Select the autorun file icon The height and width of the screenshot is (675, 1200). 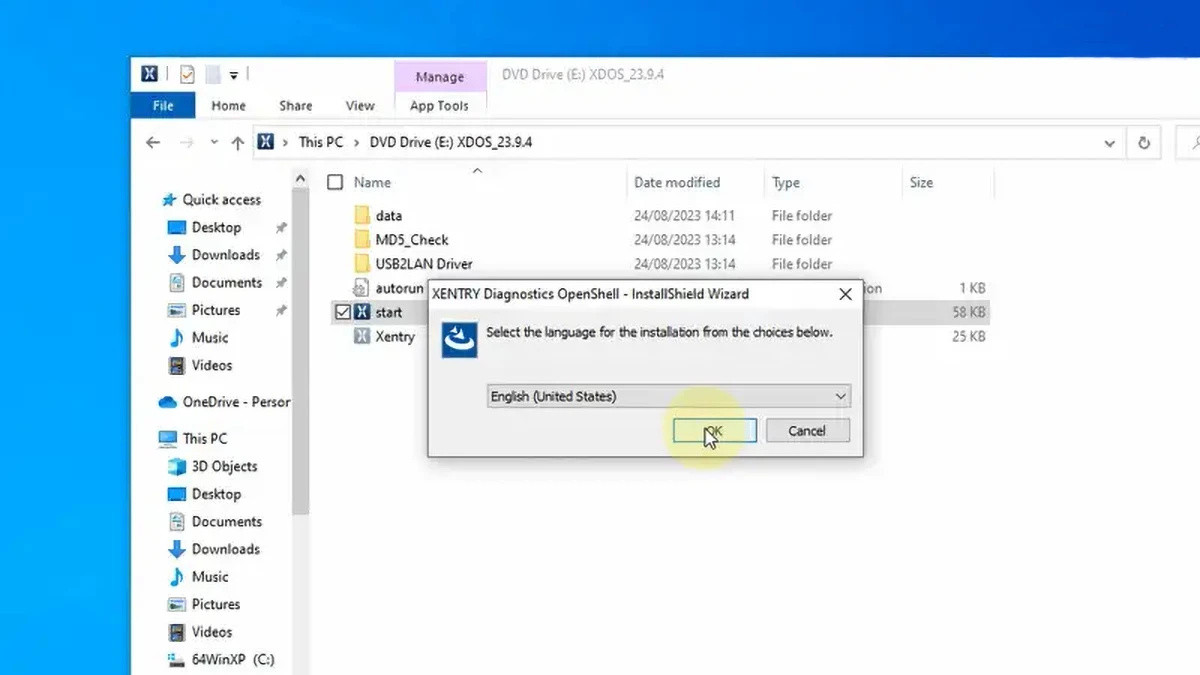click(x=362, y=288)
